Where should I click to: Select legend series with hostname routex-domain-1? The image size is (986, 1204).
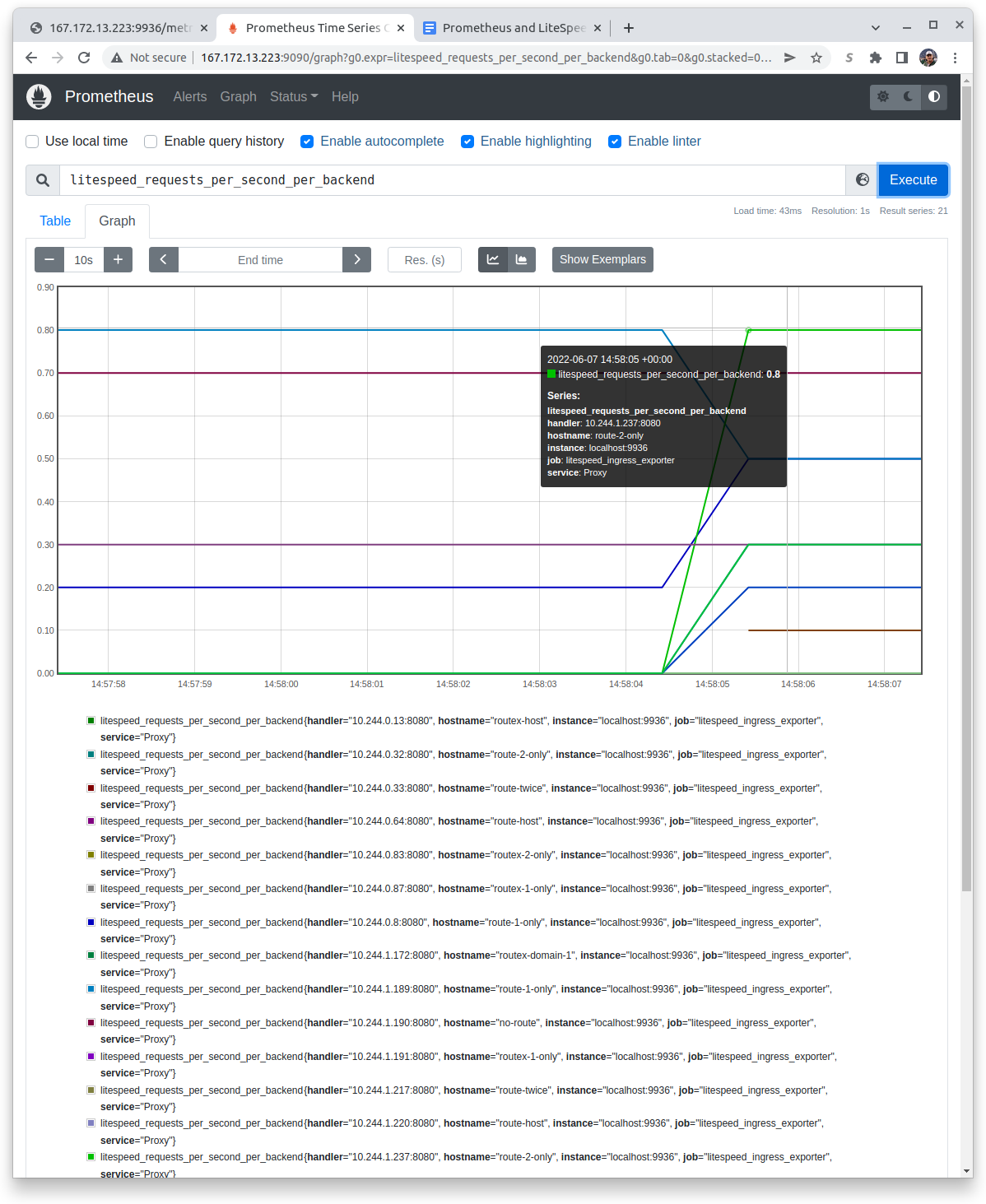pyautogui.click(x=470, y=964)
